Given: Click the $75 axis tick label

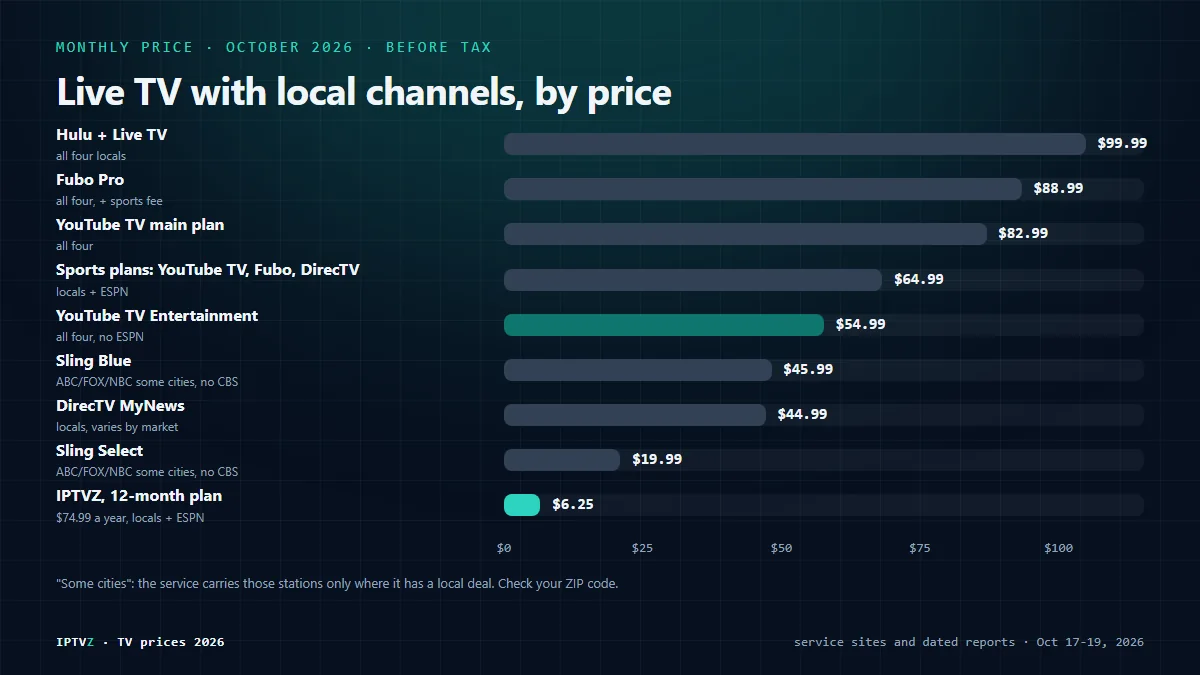Looking at the screenshot, I should [x=920, y=548].
